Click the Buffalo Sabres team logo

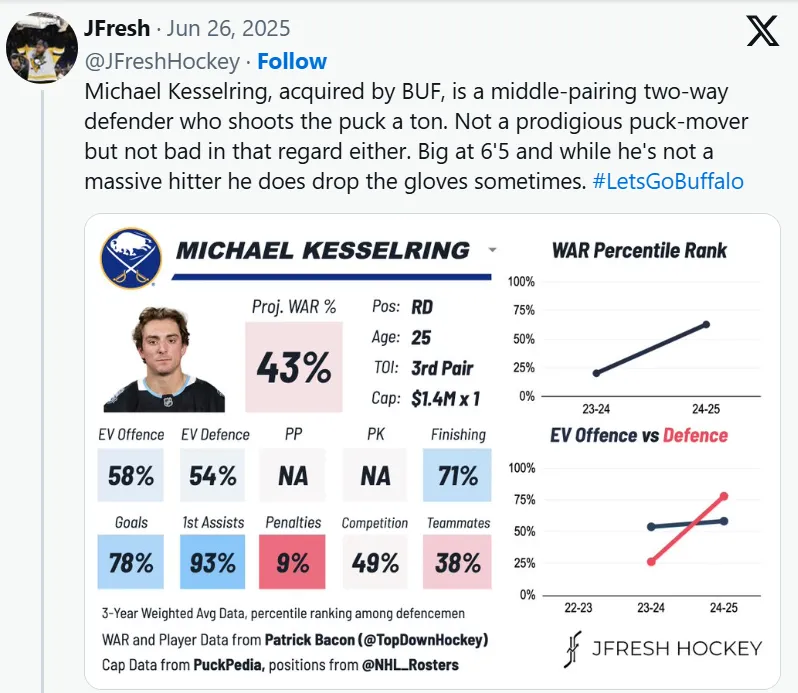coord(131,258)
